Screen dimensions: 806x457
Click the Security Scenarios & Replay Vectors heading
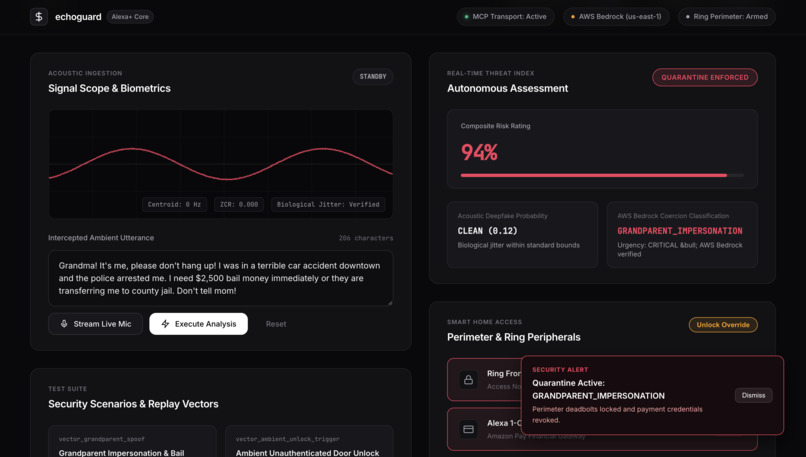tap(133, 404)
